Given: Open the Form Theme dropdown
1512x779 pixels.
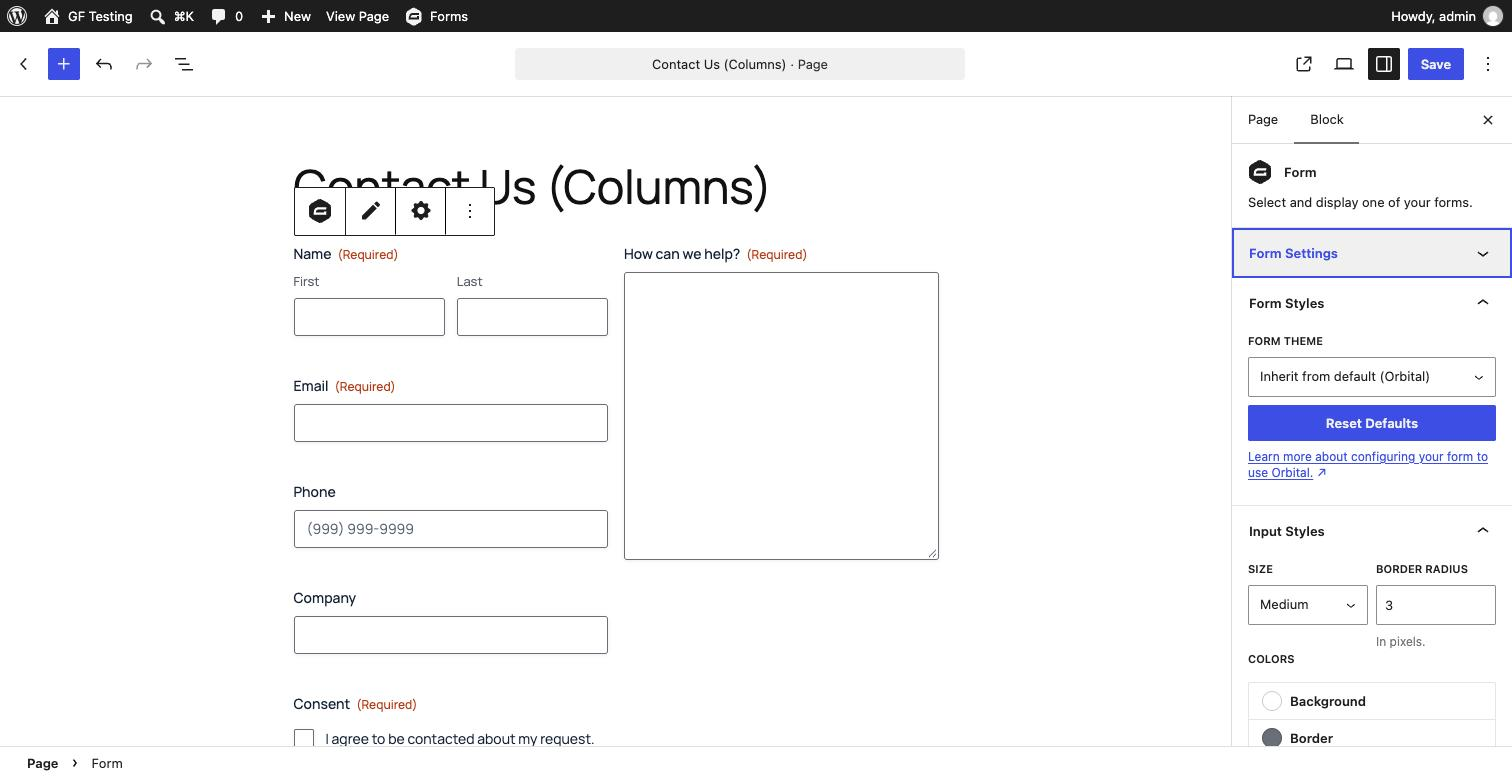Looking at the screenshot, I should click(x=1372, y=377).
